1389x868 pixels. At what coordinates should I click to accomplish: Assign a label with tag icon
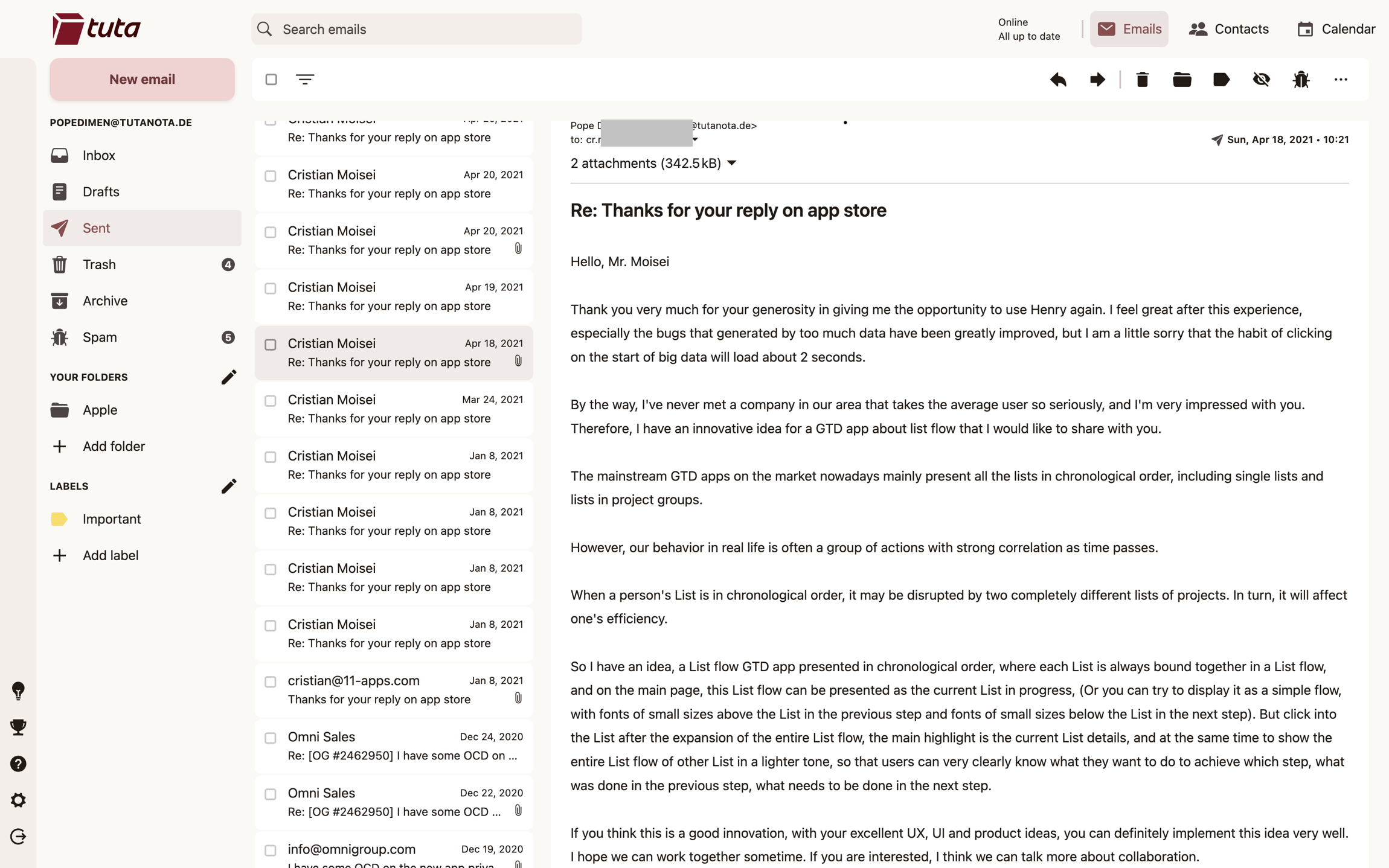1221,80
